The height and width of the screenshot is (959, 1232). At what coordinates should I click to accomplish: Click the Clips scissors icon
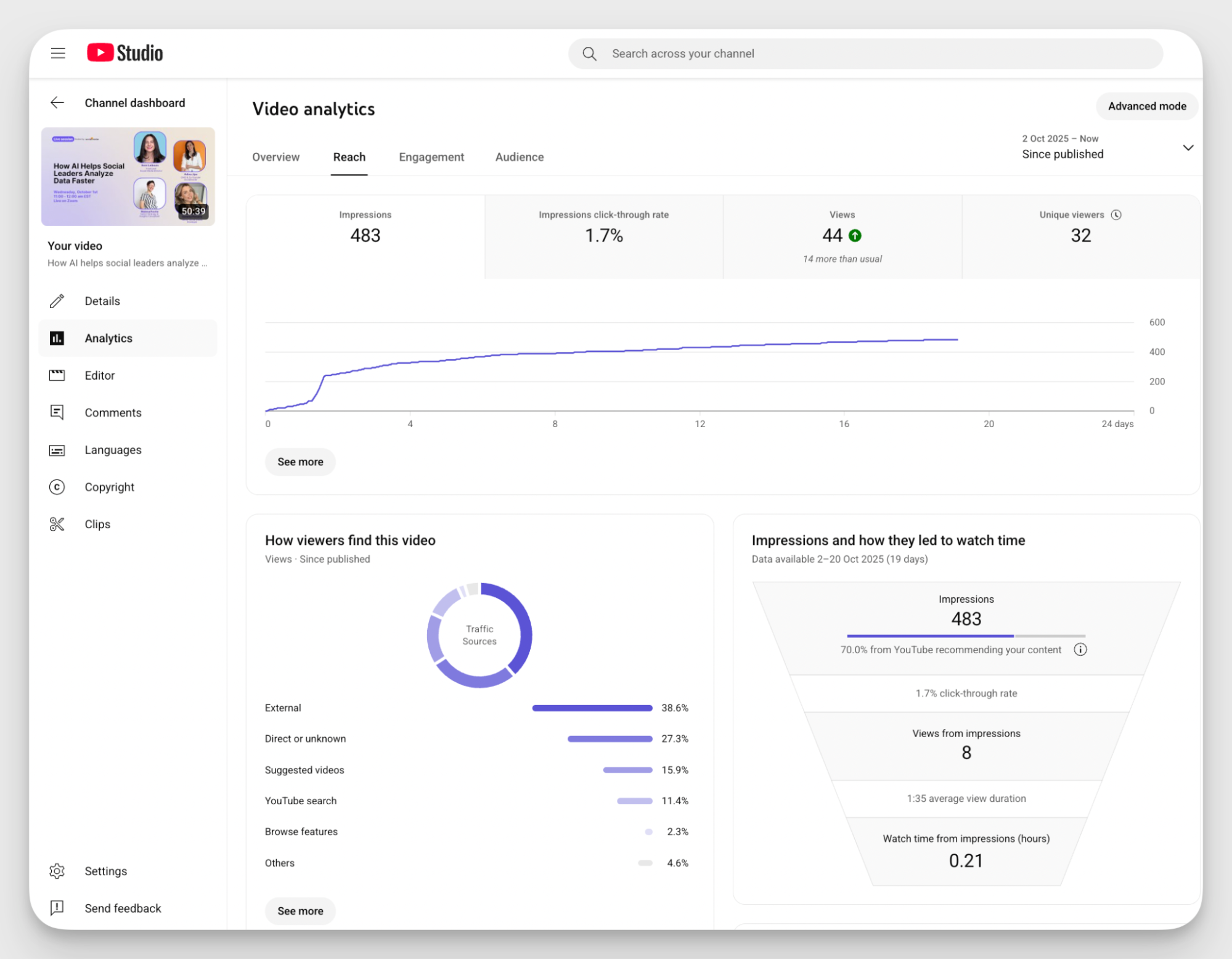(57, 524)
